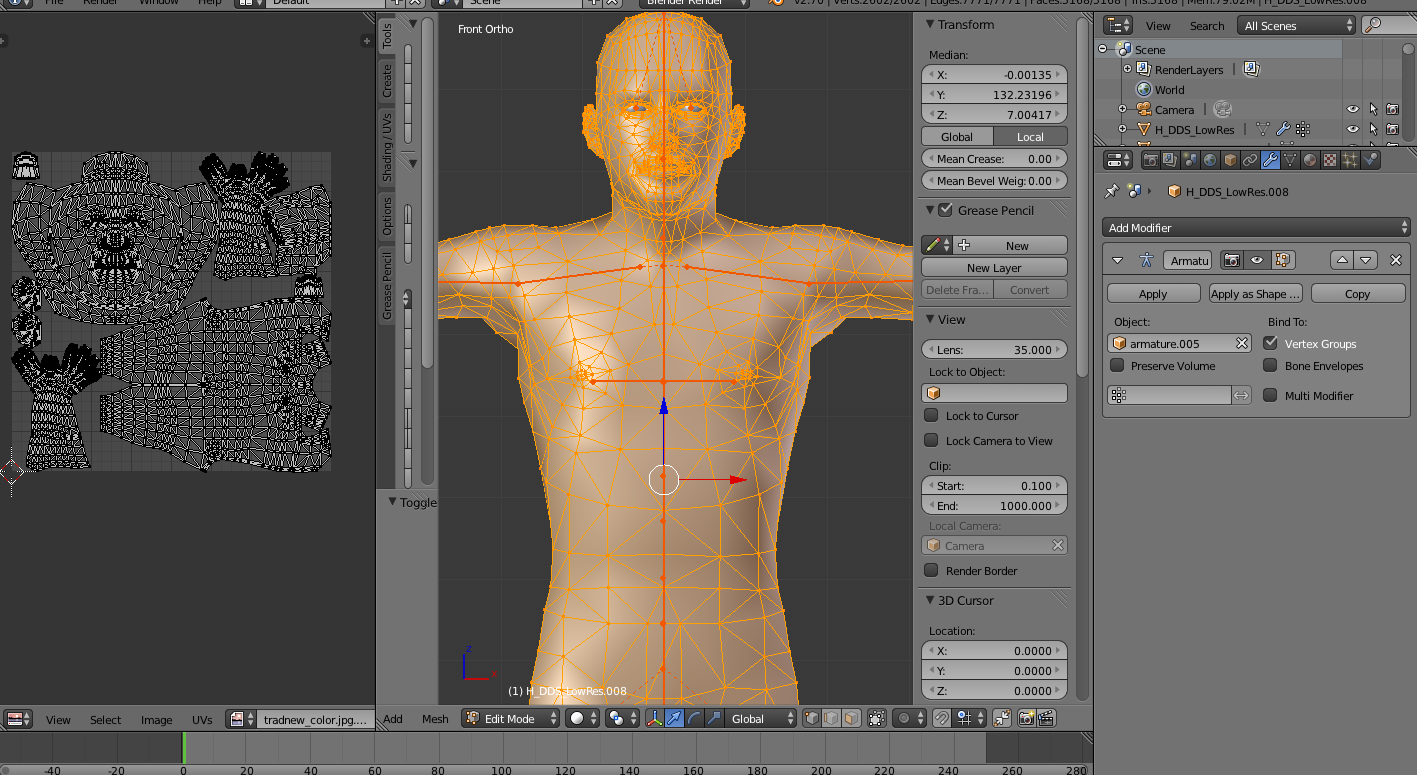This screenshot has height=775, width=1417.
Task: Open the UVs menu in UV editor
Action: (202, 719)
